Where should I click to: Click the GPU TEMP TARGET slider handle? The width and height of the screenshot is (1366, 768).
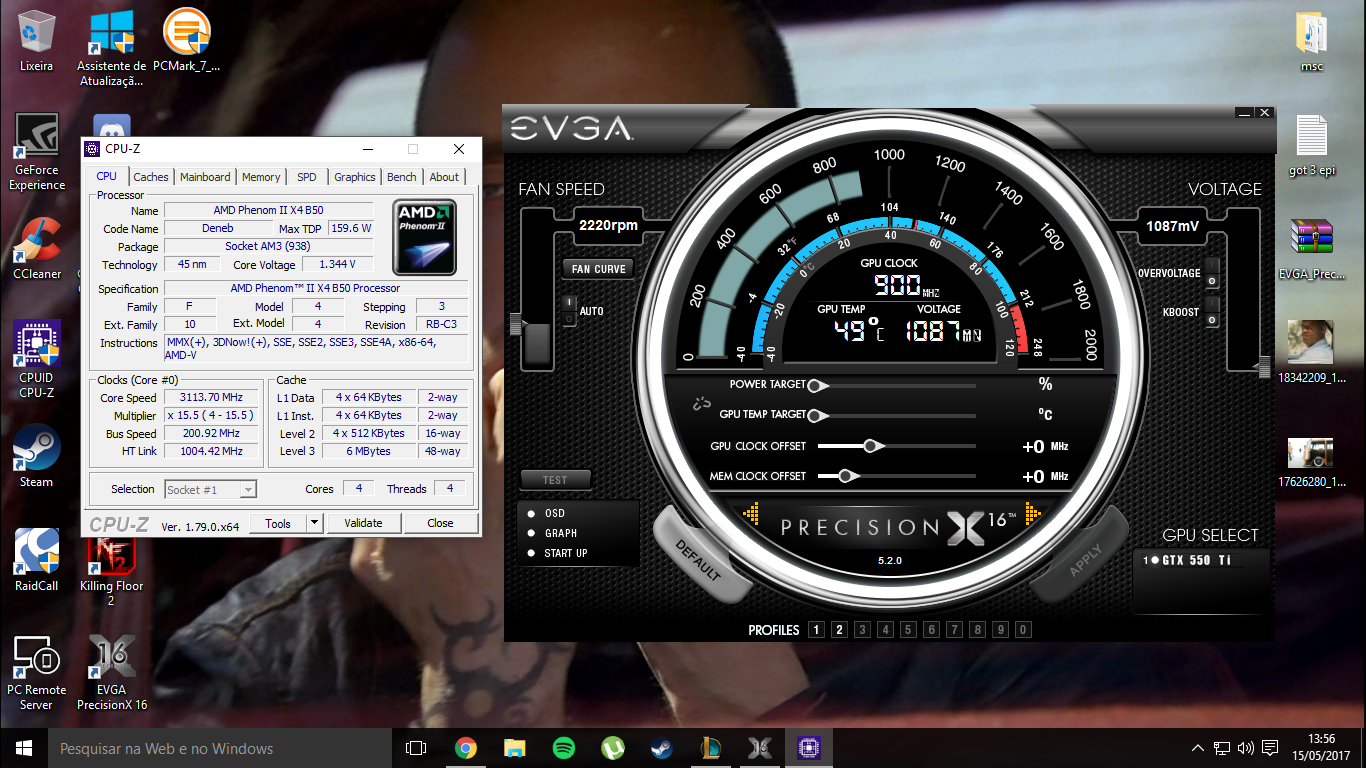point(817,415)
